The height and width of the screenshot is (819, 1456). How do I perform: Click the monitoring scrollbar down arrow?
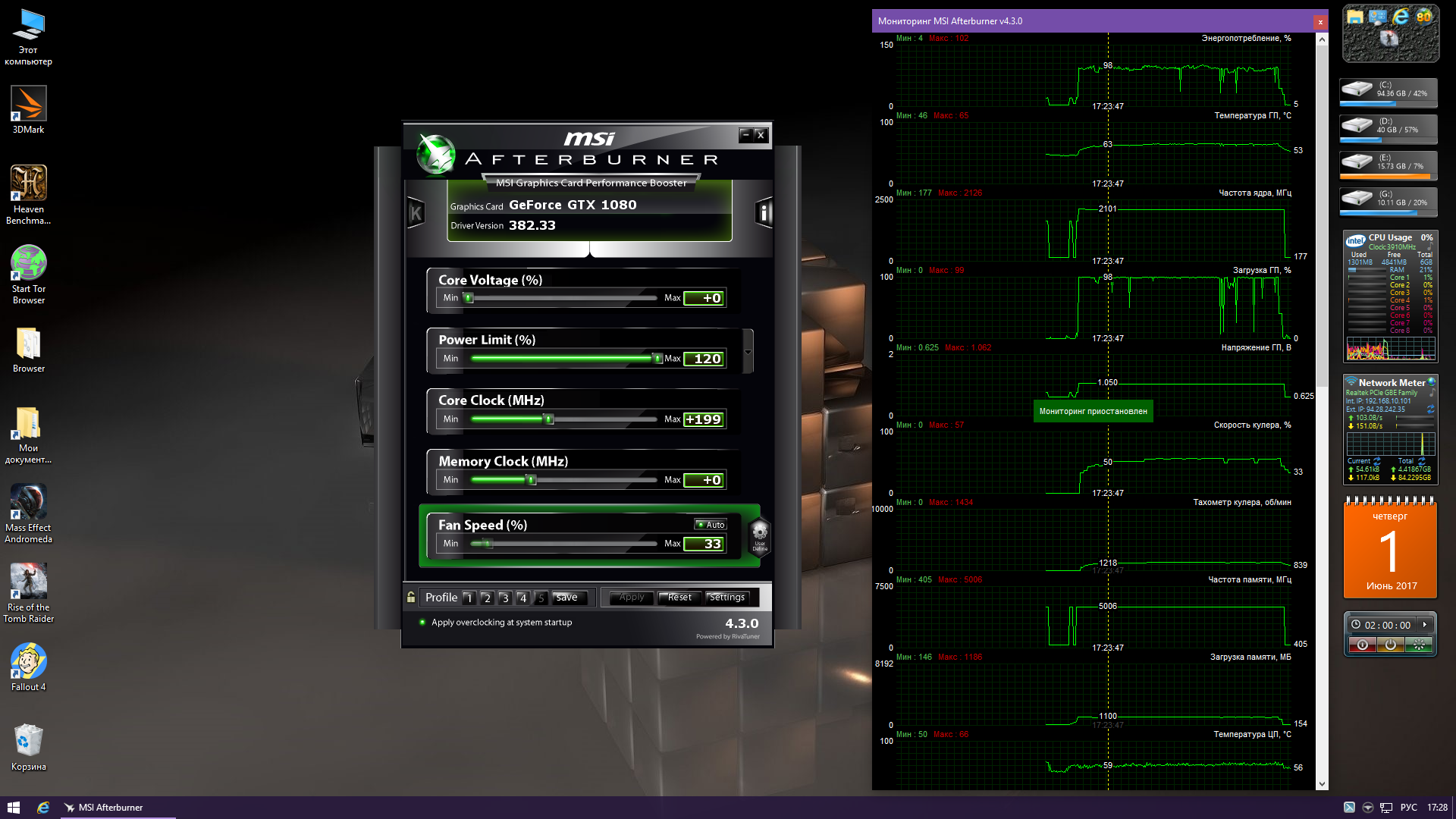coord(1322,784)
